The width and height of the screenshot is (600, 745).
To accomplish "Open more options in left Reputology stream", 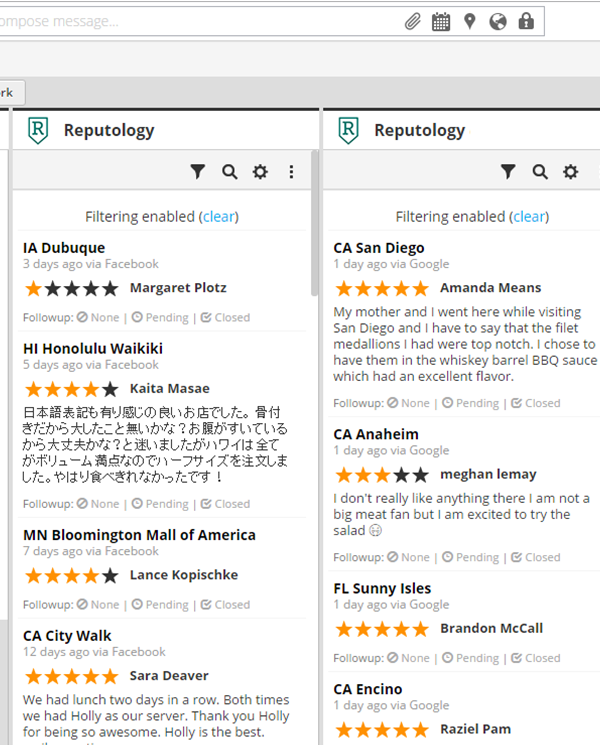I will [x=291, y=172].
